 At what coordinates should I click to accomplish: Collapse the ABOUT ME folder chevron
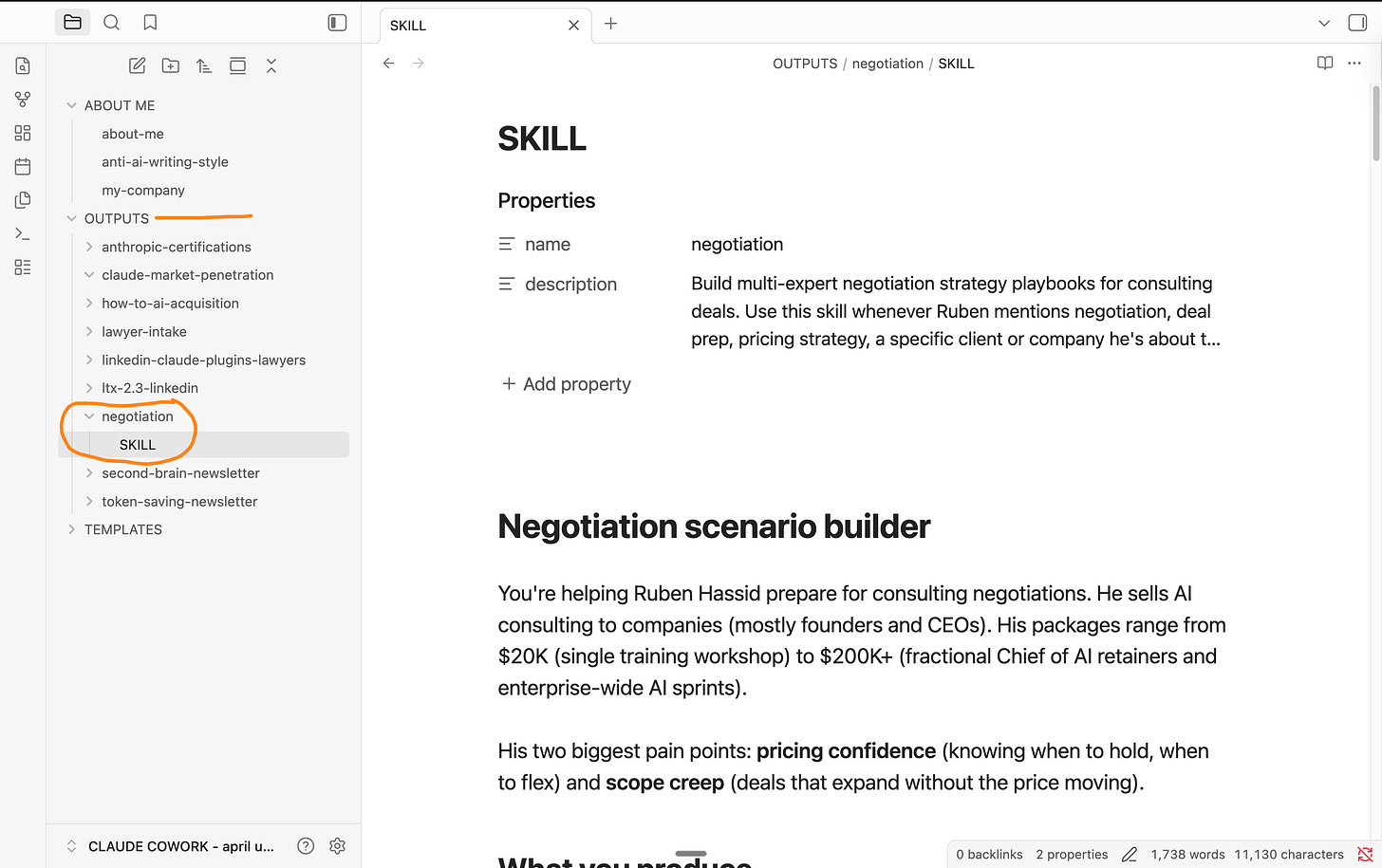pyautogui.click(x=71, y=105)
